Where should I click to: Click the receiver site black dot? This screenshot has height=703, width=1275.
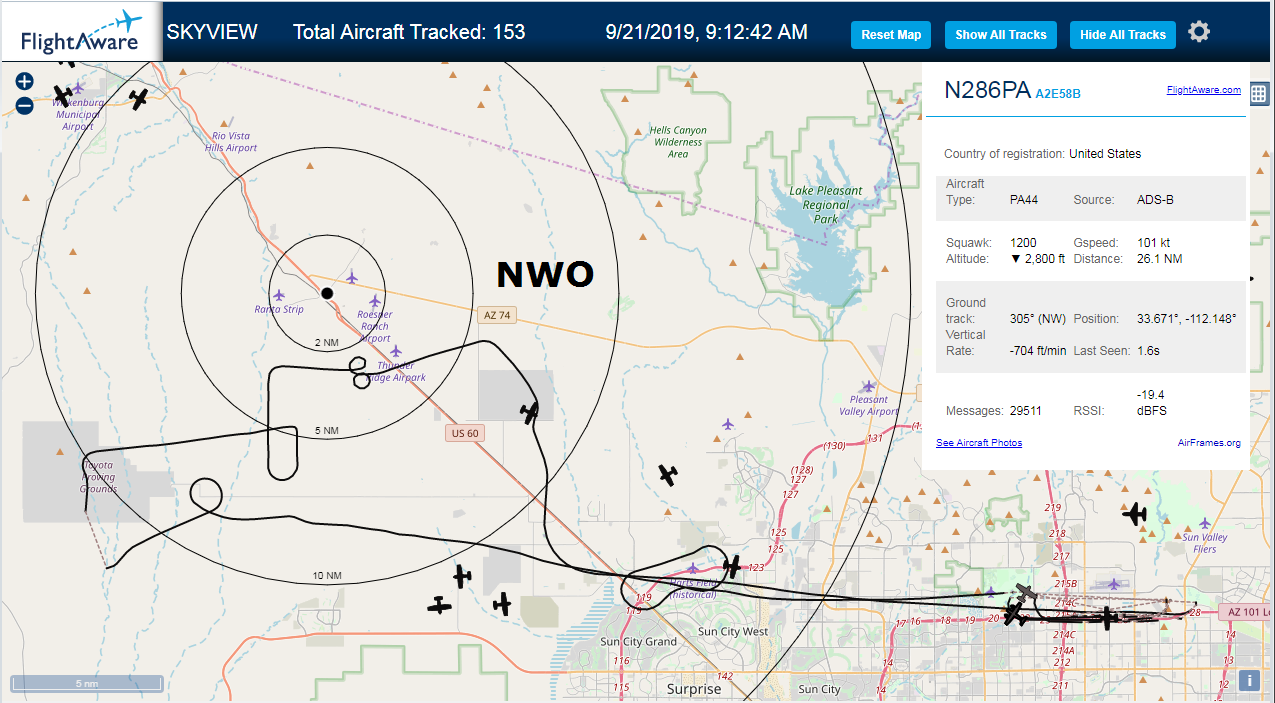click(x=327, y=293)
